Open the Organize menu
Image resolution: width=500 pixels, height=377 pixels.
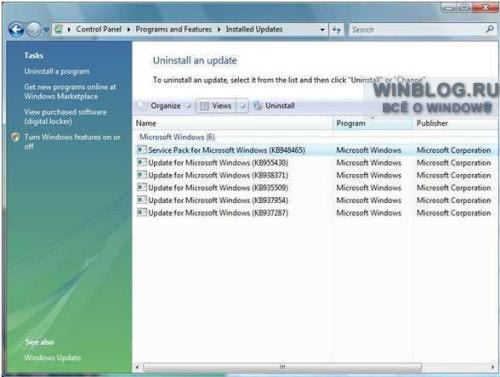165,106
